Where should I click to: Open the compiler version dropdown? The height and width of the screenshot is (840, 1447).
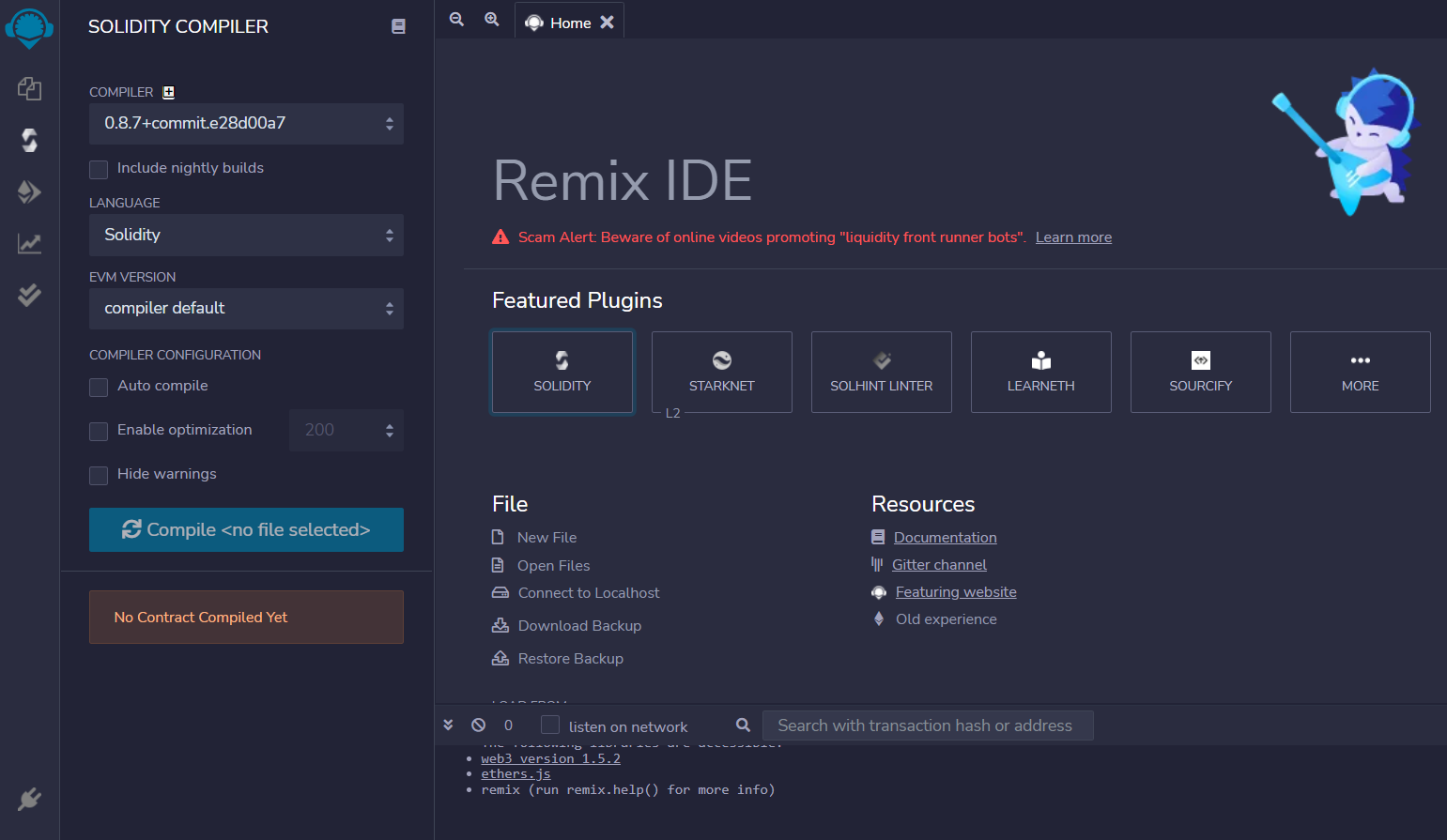click(x=246, y=123)
